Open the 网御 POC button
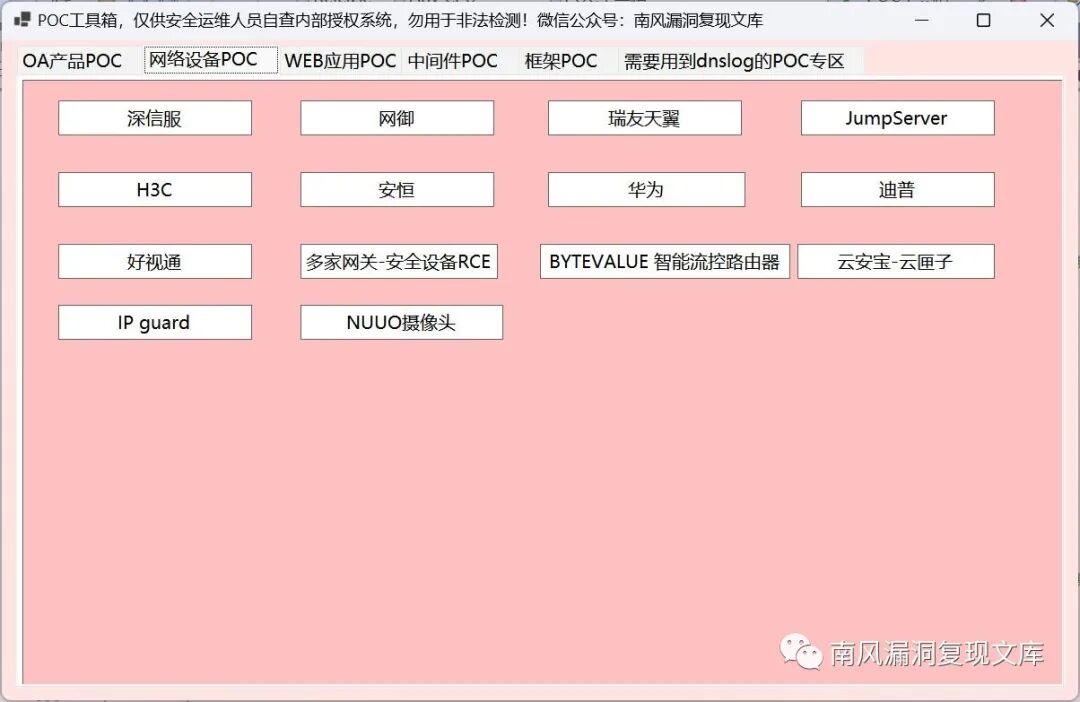The height and width of the screenshot is (702, 1080). coord(397,118)
